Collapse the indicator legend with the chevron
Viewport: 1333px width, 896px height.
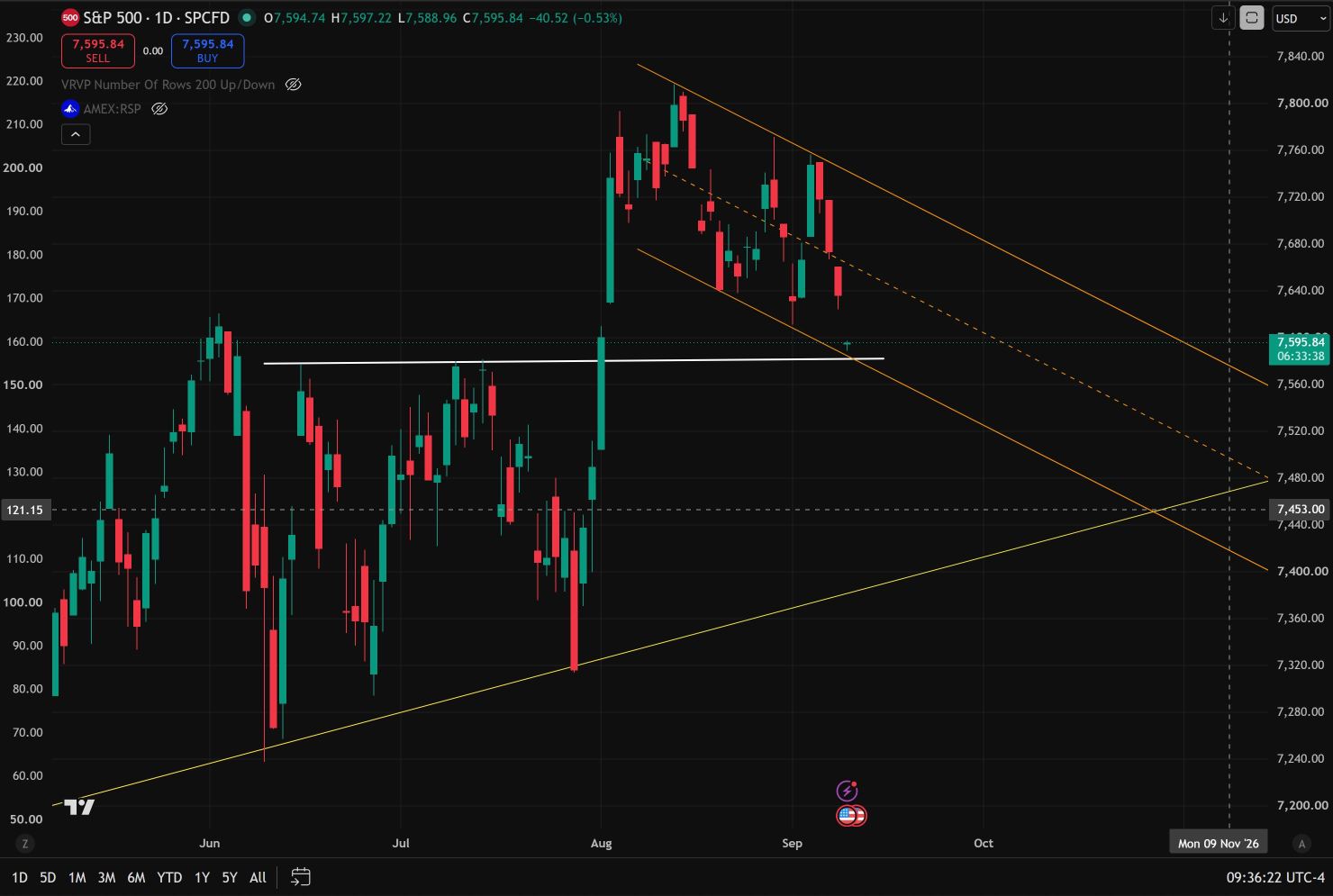coord(76,135)
